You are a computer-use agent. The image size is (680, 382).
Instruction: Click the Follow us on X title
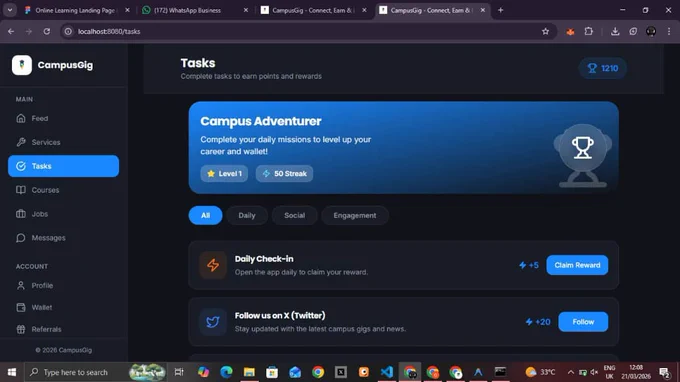coord(280,316)
